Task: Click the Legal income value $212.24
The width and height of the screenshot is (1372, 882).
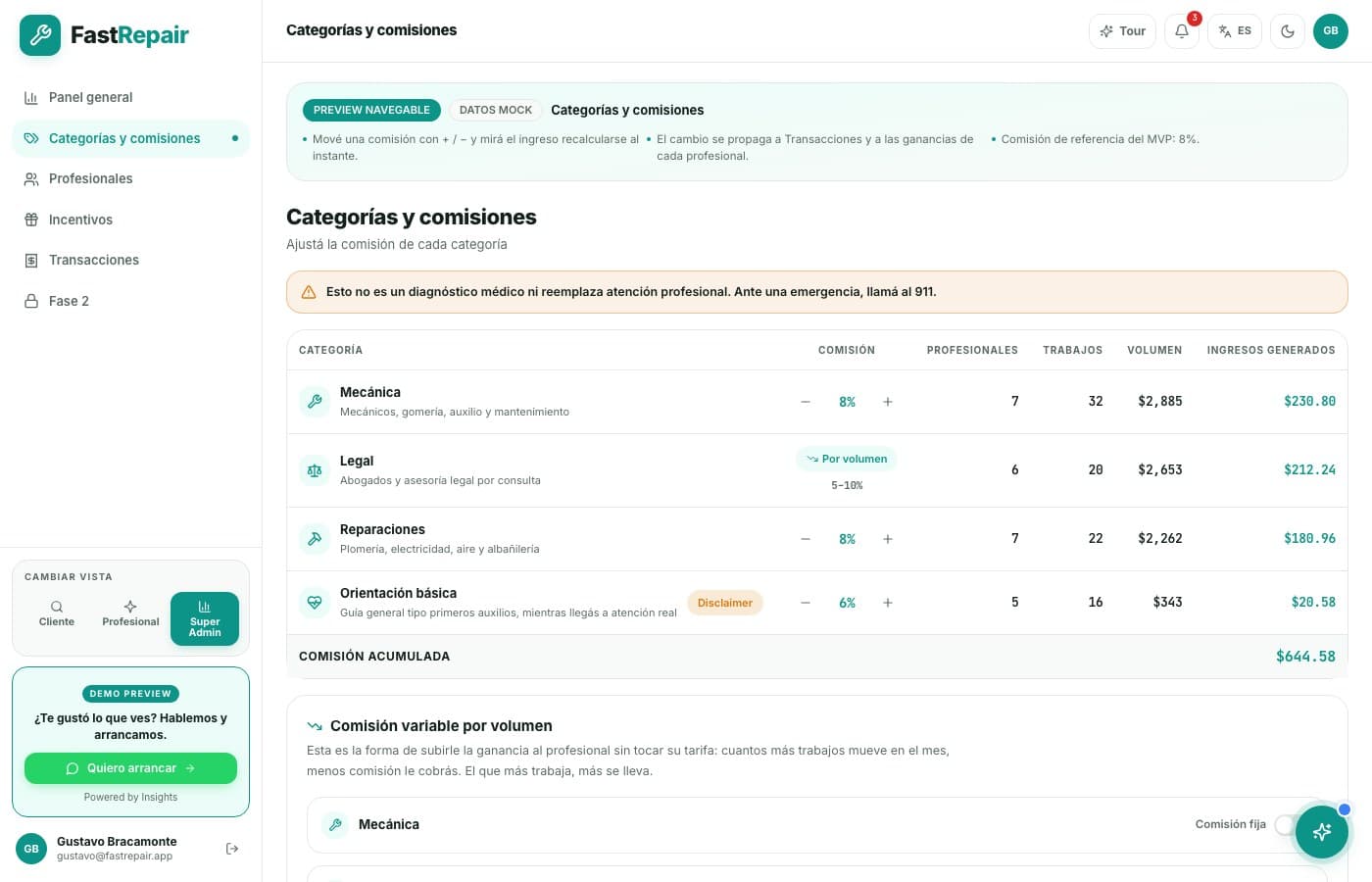Action: [1309, 470]
